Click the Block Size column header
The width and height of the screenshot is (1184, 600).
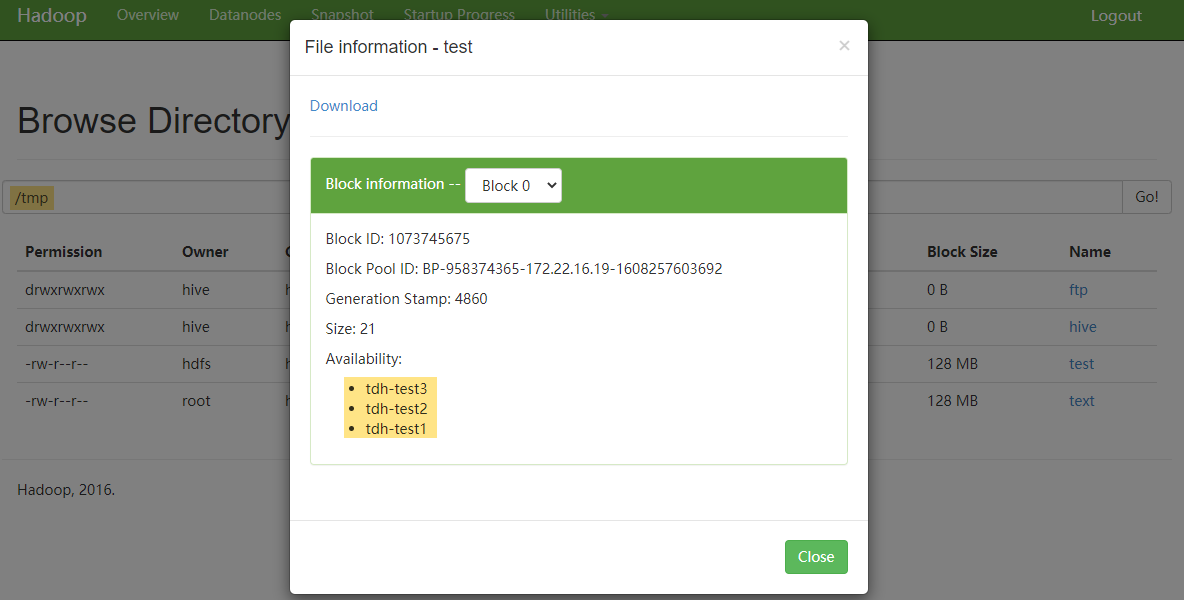click(961, 252)
